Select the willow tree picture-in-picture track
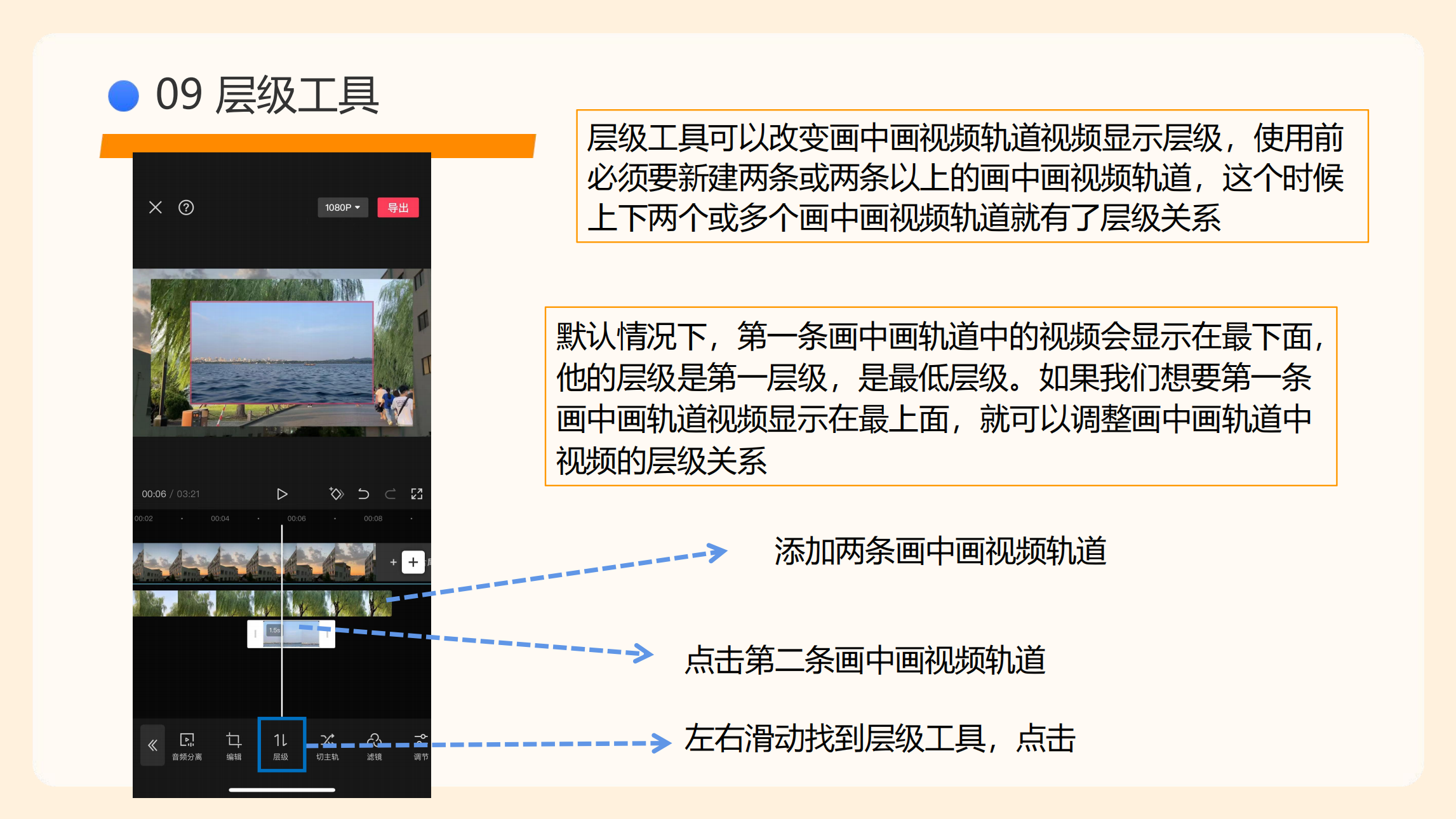1456x819 pixels. point(262,603)
